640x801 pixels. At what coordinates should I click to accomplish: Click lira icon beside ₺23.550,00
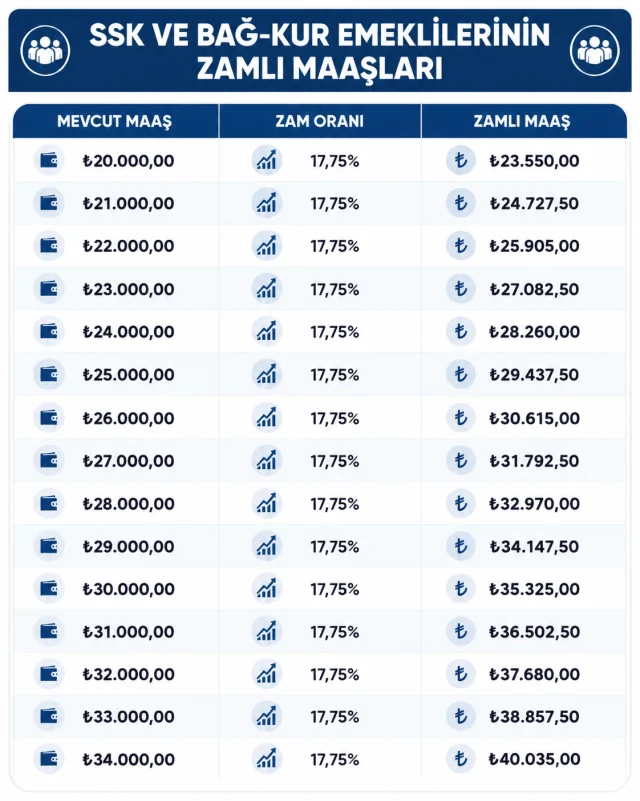461,161
